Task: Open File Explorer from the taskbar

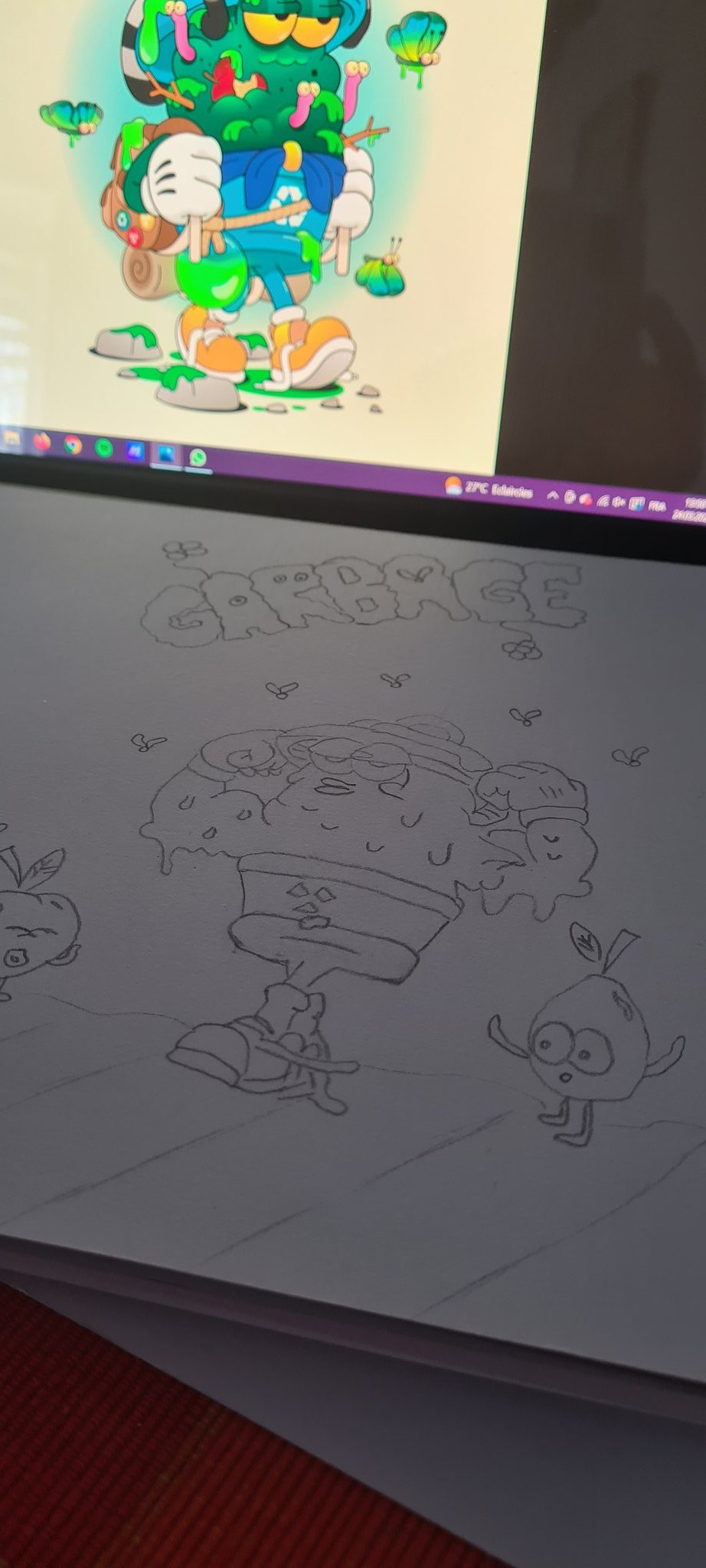Action: (x=12, y=439)
